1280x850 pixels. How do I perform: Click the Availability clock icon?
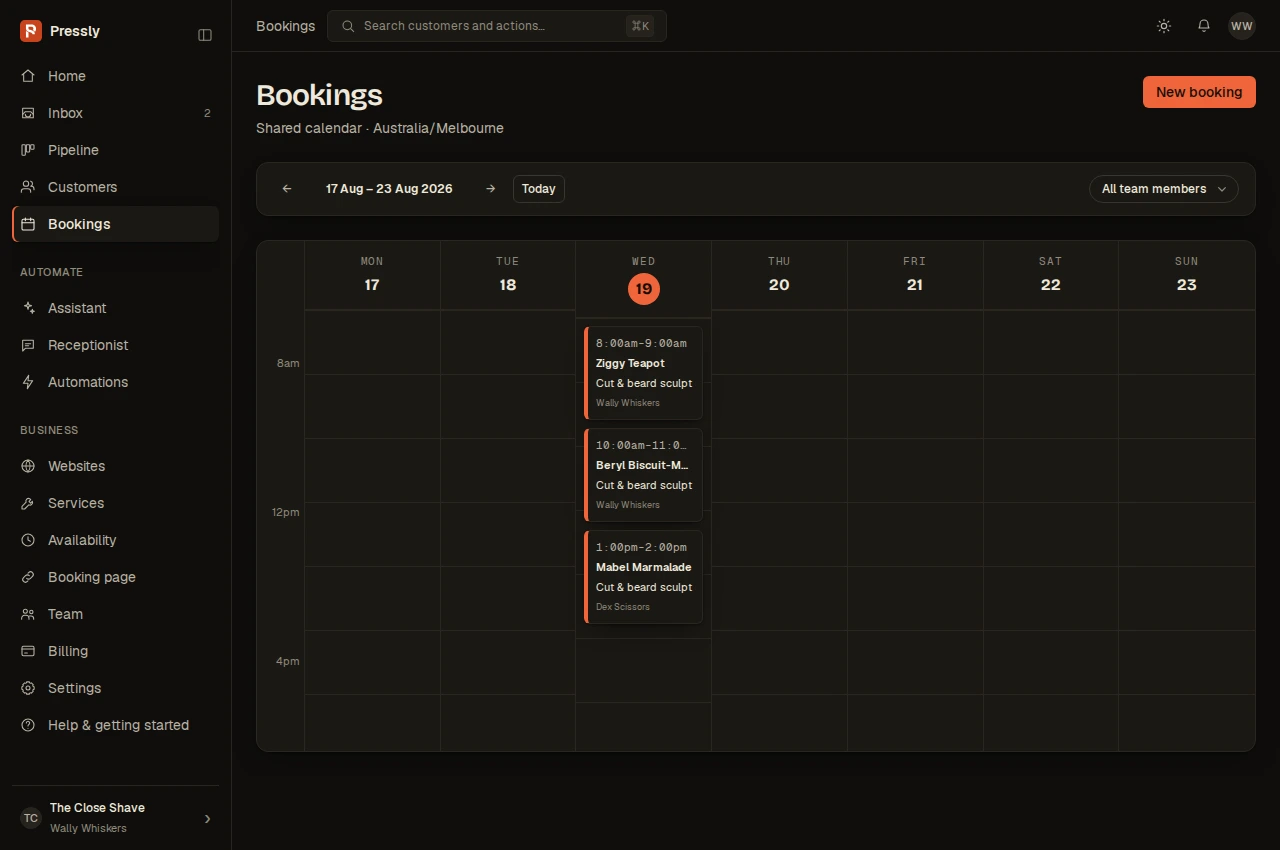[x=28, y=540]
